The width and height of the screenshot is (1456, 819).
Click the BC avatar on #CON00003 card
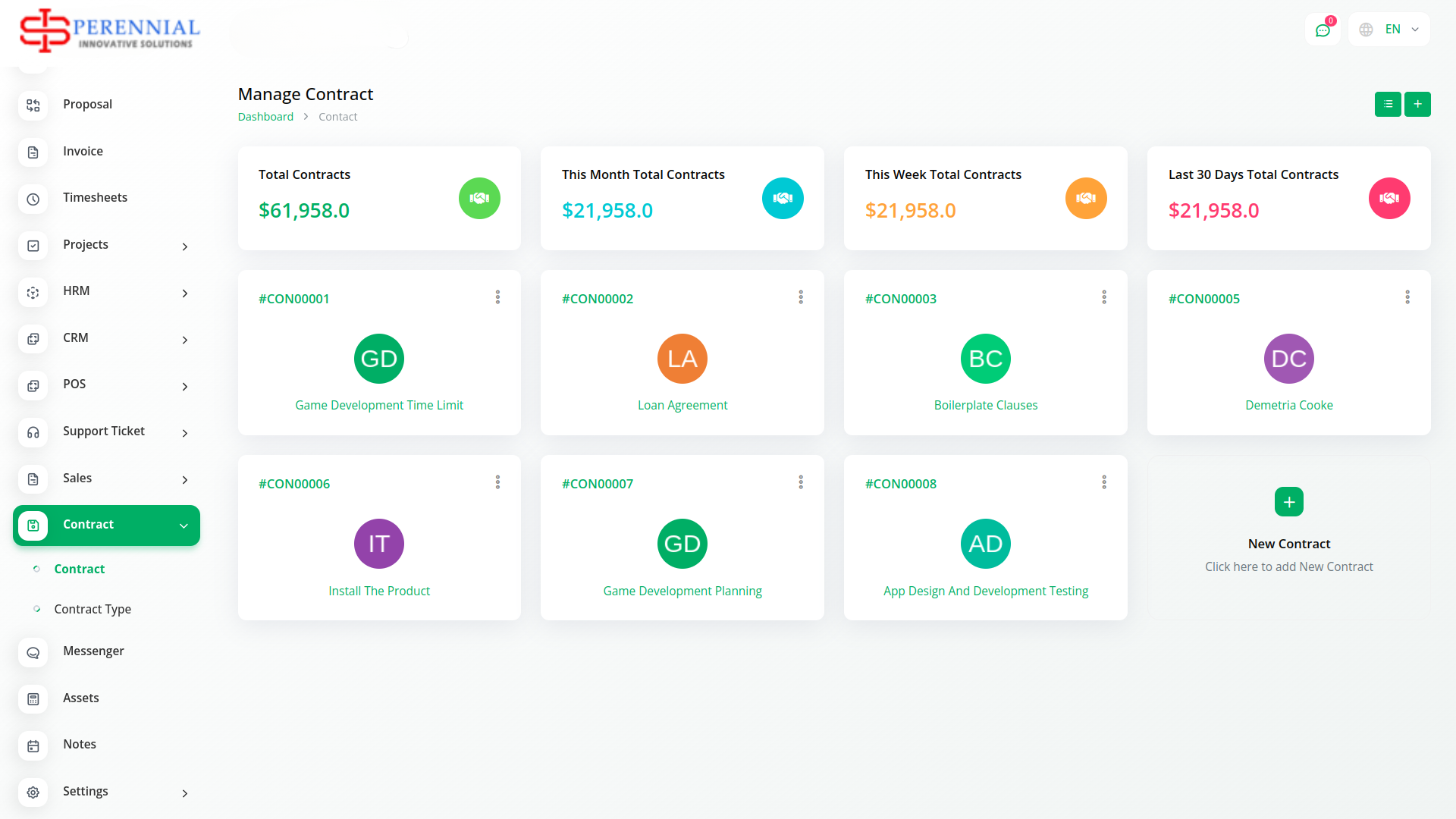click(986, 359)
